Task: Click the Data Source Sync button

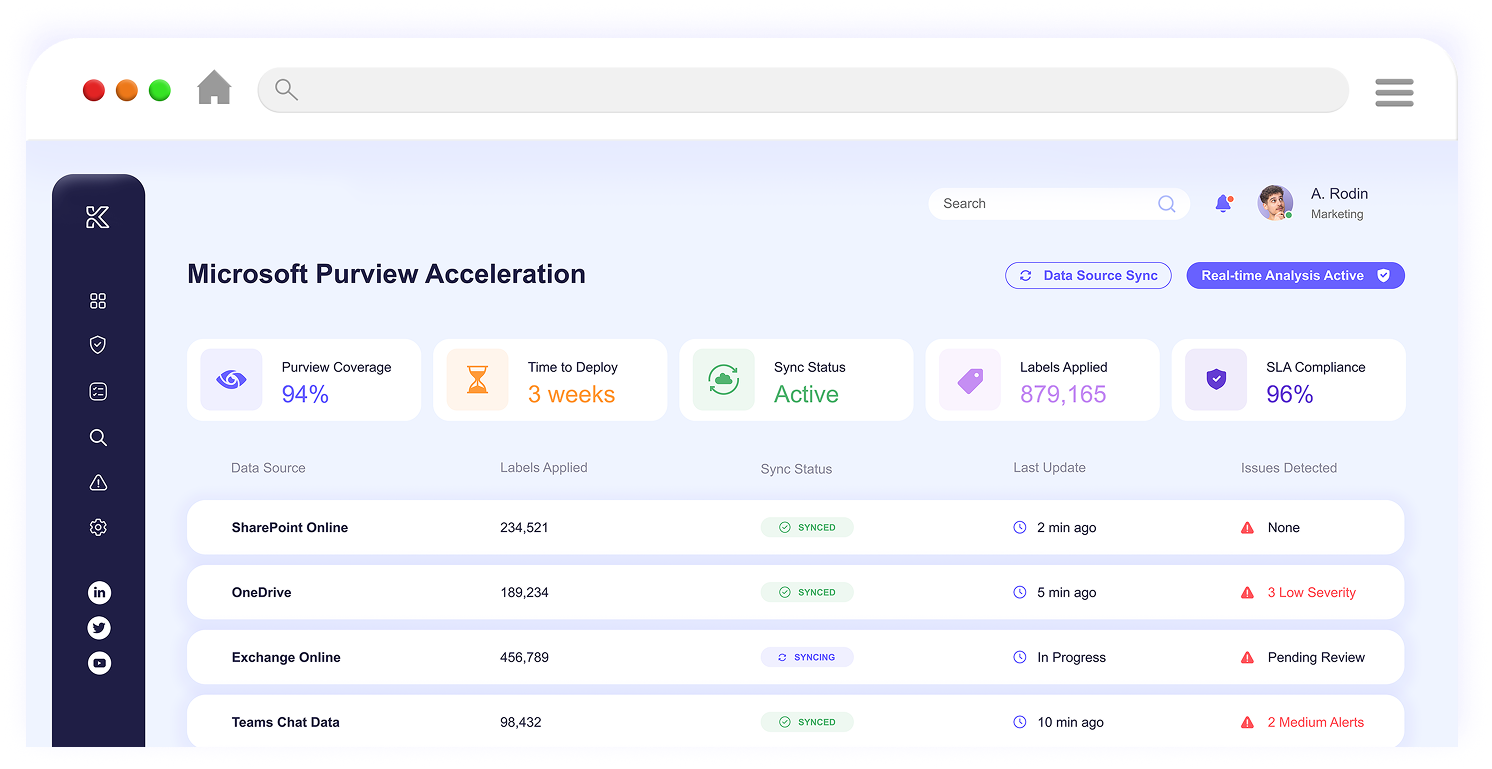Action: [x=1088, y=276]
